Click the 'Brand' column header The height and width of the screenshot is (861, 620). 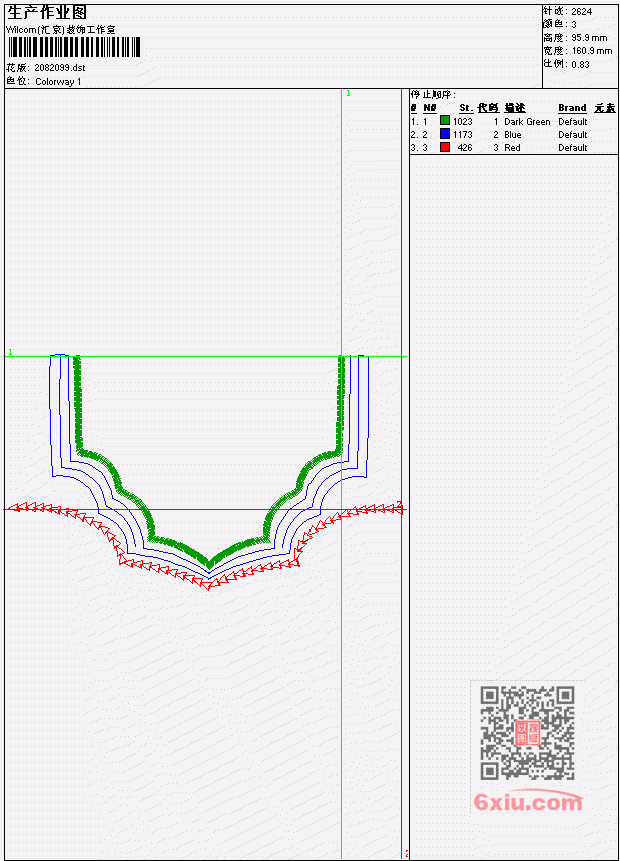(572, 108)
